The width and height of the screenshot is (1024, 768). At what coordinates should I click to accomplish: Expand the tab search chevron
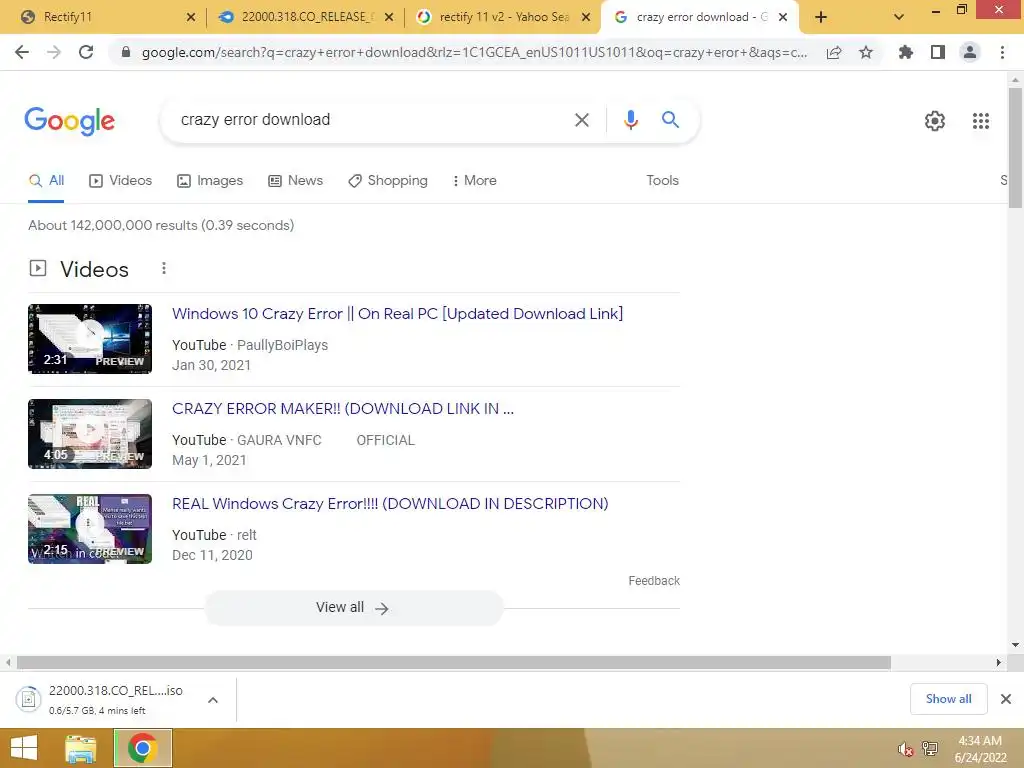click(x=899, y=18)
